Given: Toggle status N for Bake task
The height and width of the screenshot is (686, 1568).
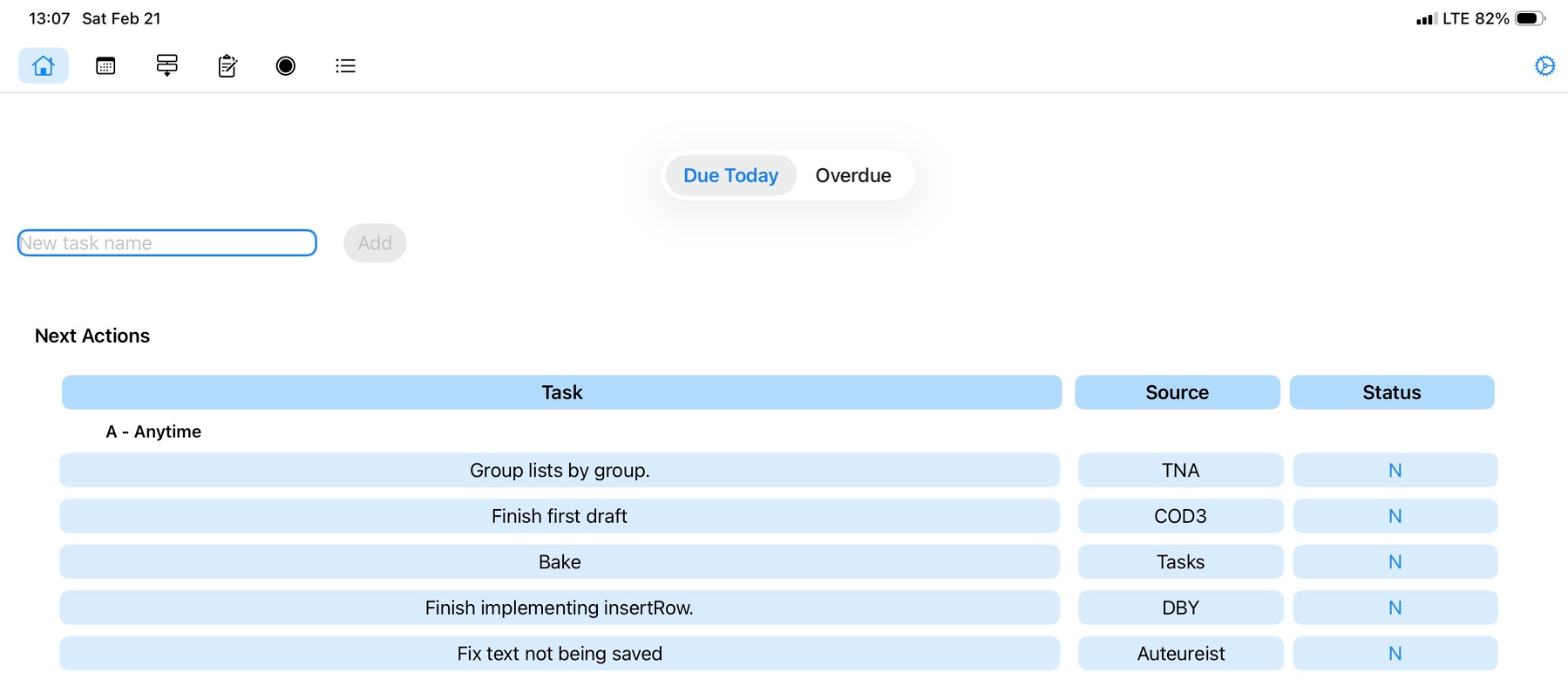Looking at the screenshot, I should (1395, 562).
